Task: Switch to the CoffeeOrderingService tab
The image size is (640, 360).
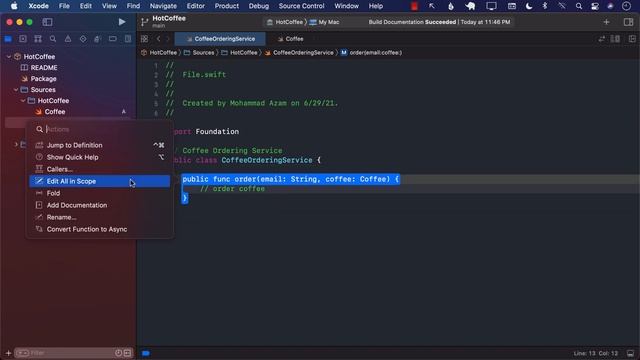Action: [x=220, y=39]
